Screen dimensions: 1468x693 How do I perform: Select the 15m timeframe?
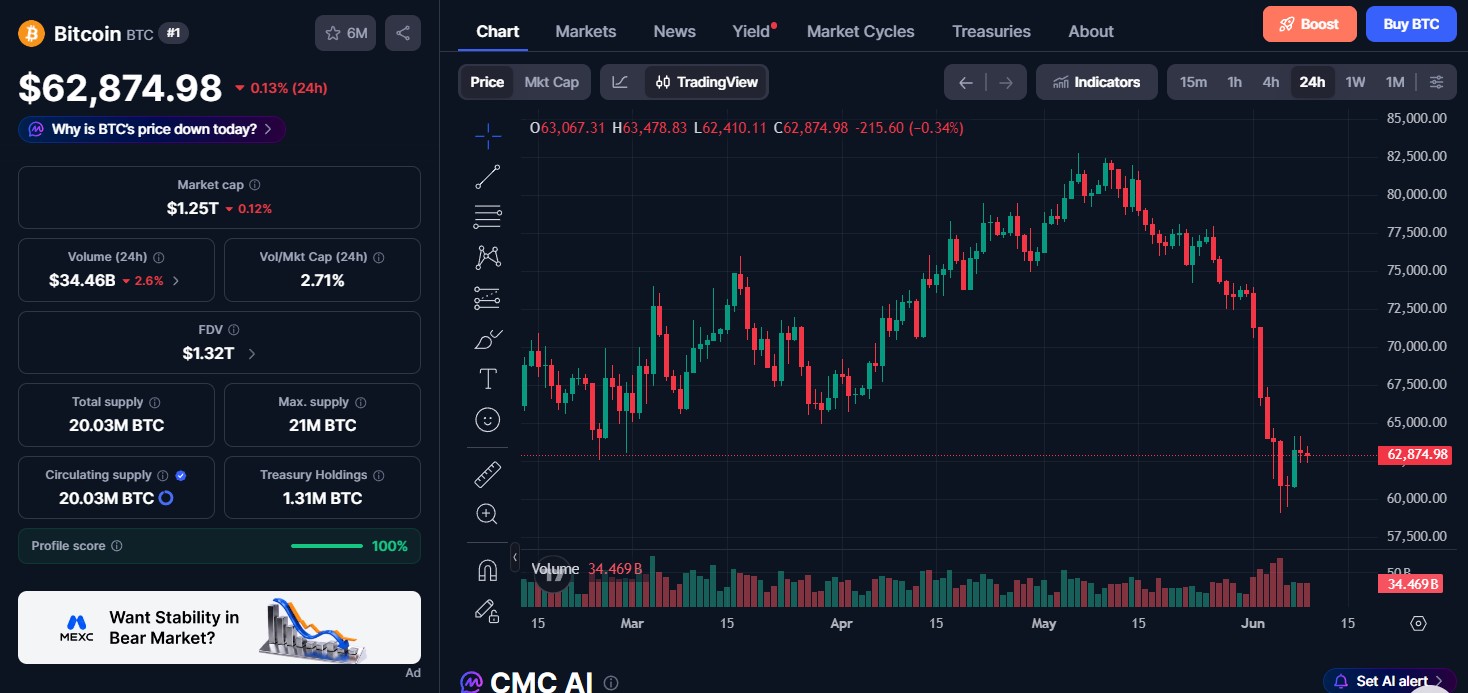[x=1193, y=82]
